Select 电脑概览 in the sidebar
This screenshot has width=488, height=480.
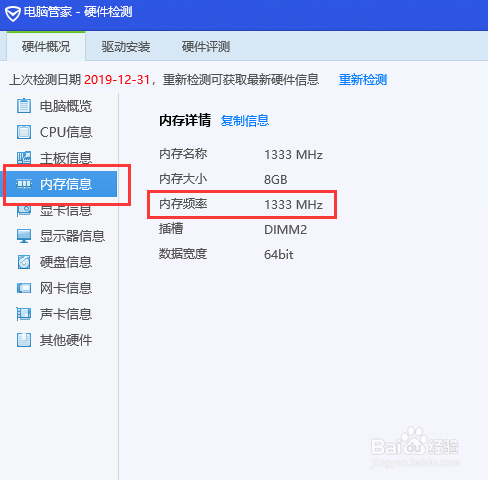59,106
